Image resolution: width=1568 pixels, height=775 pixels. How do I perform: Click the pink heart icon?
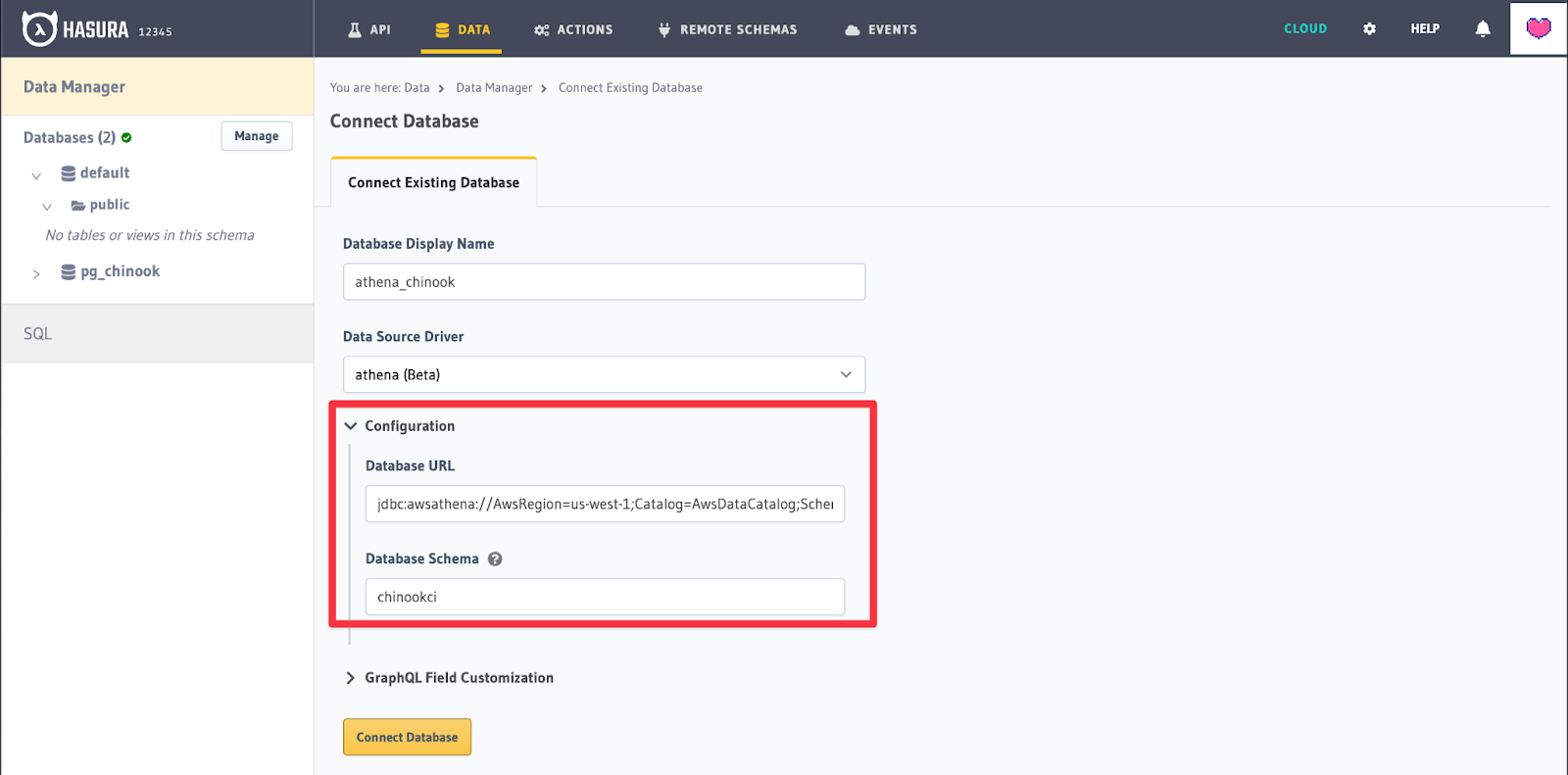(x=1539, y=28)
